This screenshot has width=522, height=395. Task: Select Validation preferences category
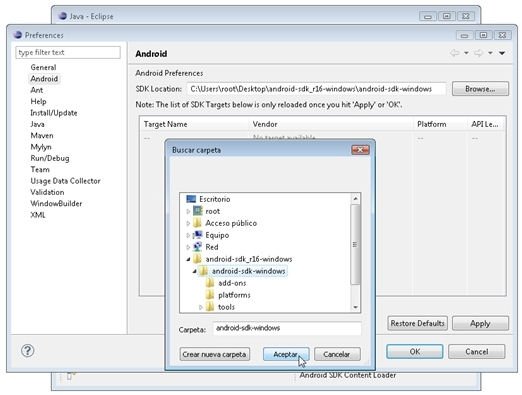click(x=47, y=192)
